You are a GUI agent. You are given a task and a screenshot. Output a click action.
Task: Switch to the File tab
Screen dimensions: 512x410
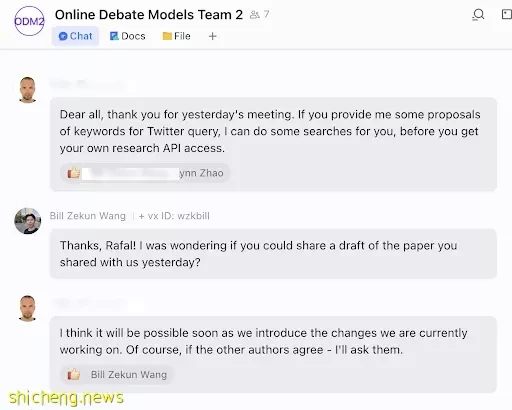pyautogui.click(x=177, y=36)
